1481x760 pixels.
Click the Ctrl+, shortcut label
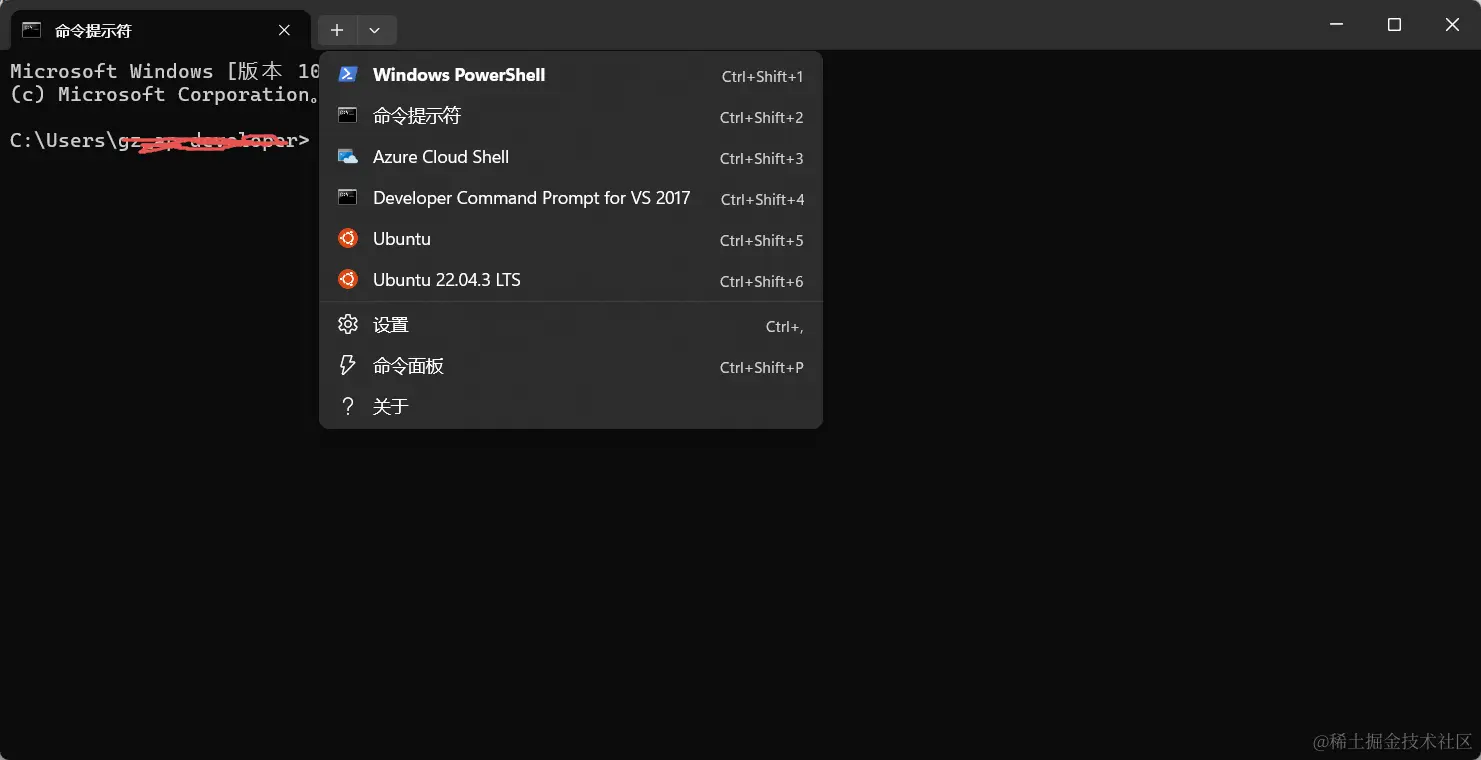coord(784,326)
